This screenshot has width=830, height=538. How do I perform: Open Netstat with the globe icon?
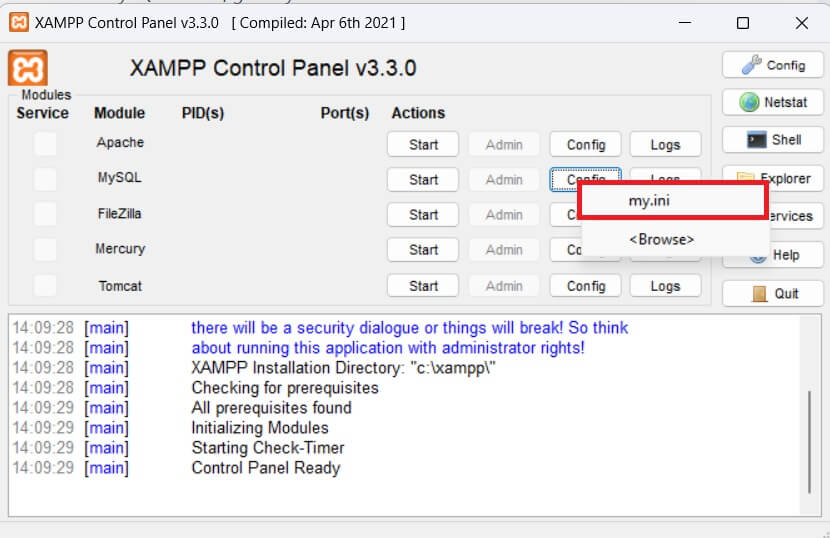click(772, 102)
